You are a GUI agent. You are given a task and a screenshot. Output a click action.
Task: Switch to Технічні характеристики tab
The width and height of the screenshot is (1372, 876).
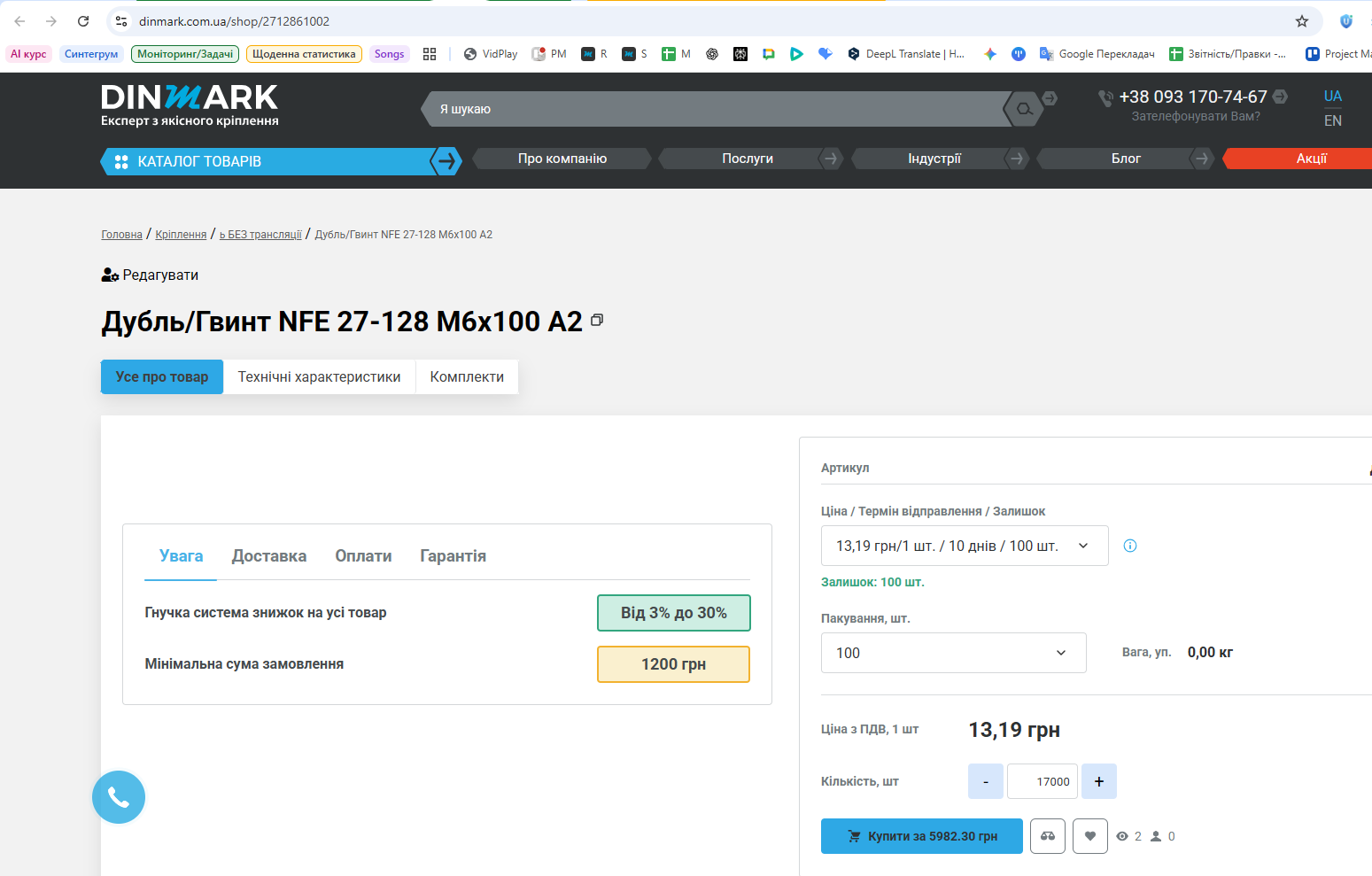[319, 376]
